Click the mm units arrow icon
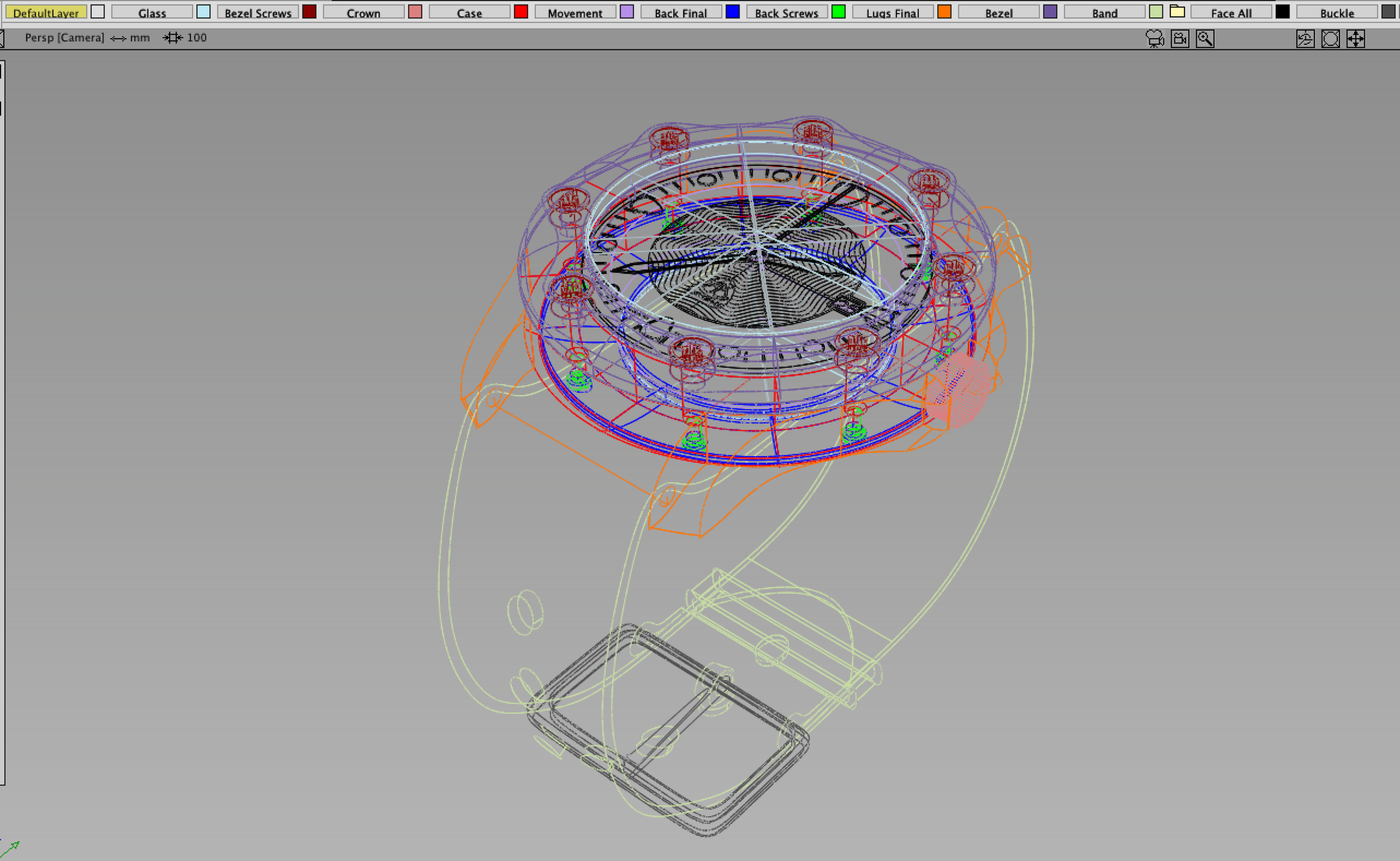The image size is (1400, 861). (118, 38)
